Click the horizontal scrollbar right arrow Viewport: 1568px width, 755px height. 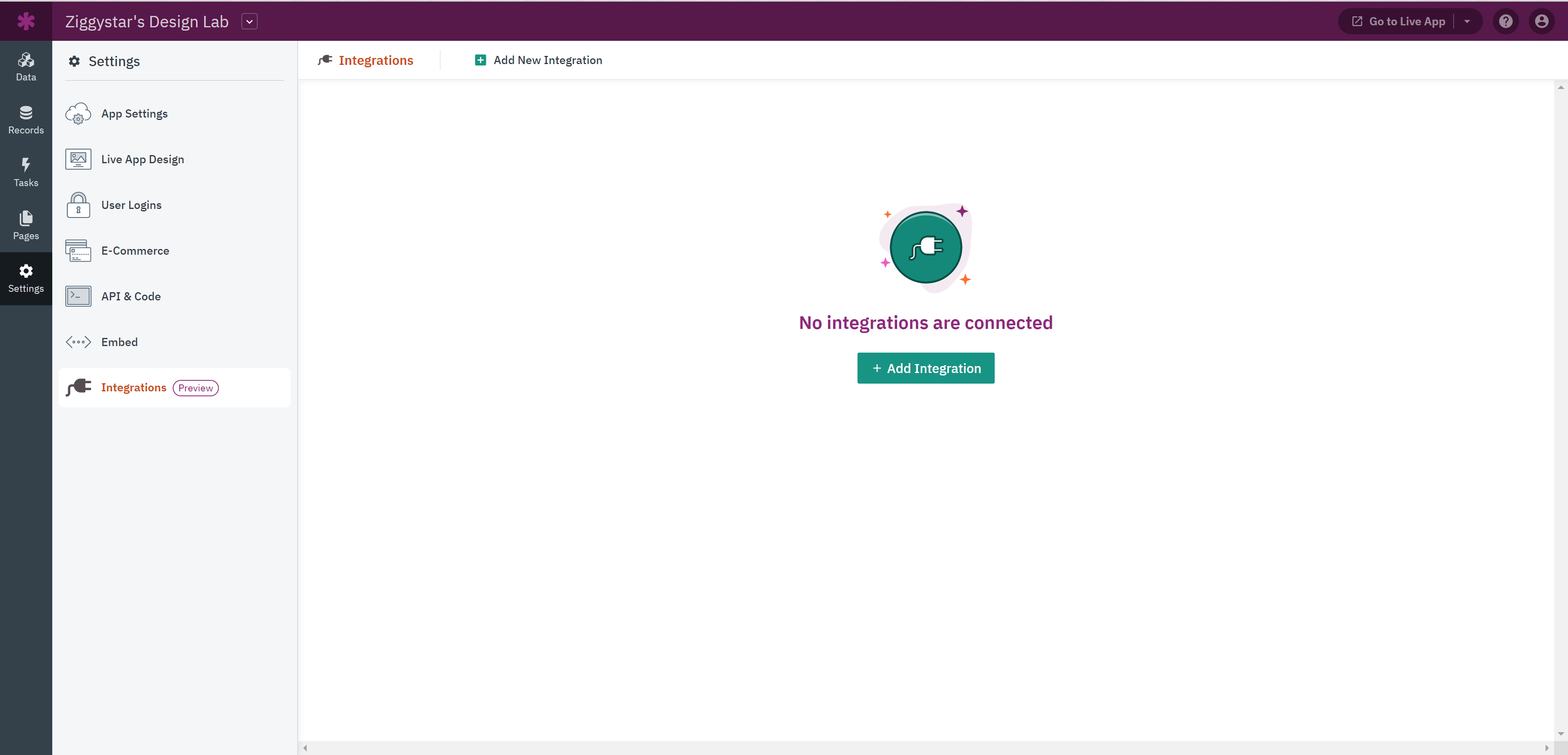(1547, 748)
